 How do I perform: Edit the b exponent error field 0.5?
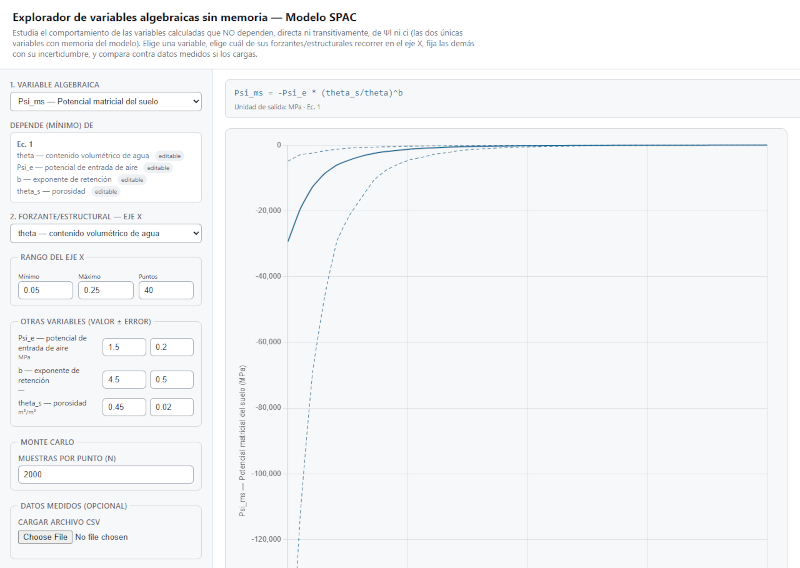[171, 380]
